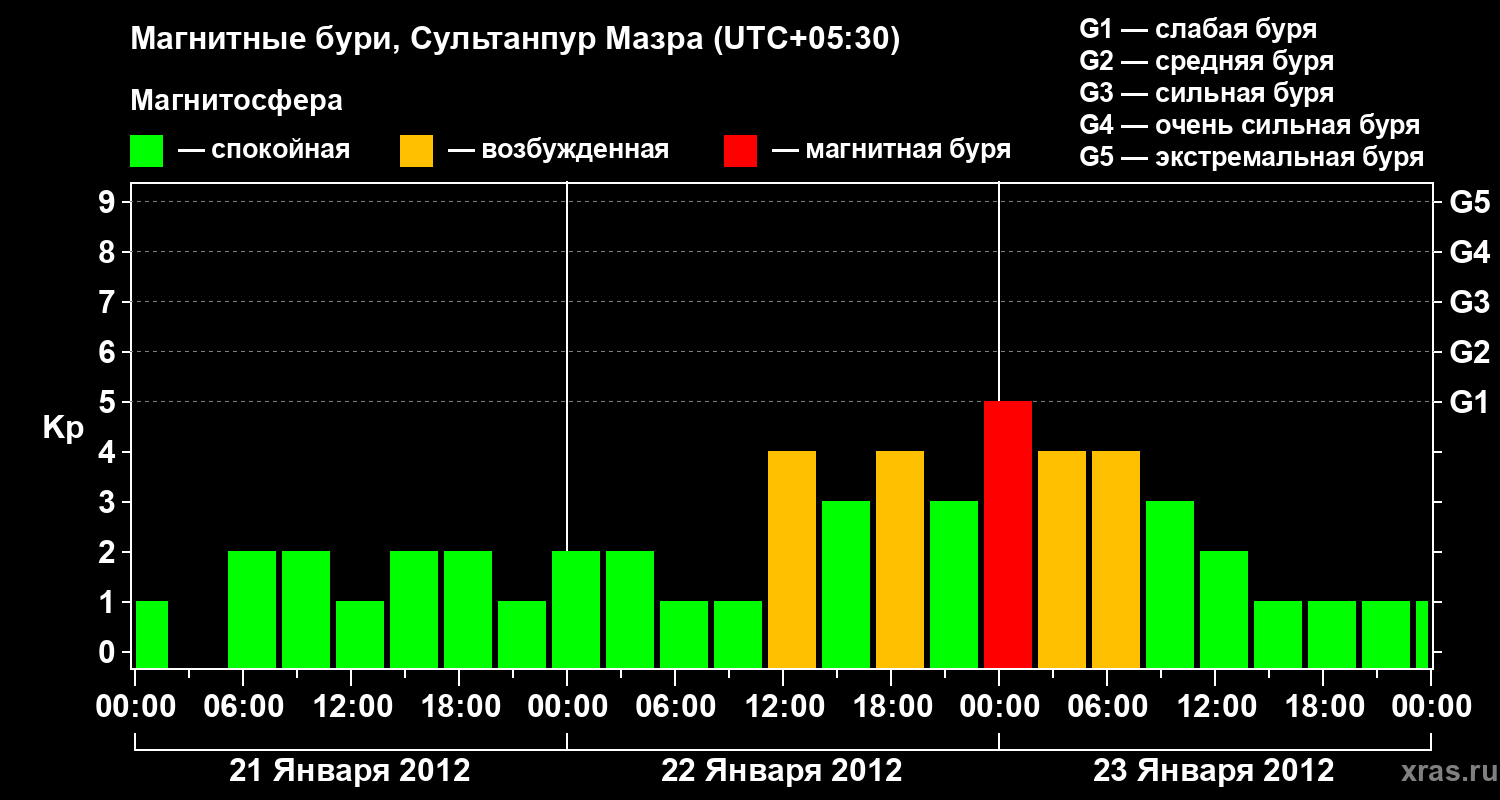Select the green Kp 2 bar at 12:00 on 23 Января
Viewport: 1500px width, 800px height.
pyautogui.click(x=1224, y=609)
